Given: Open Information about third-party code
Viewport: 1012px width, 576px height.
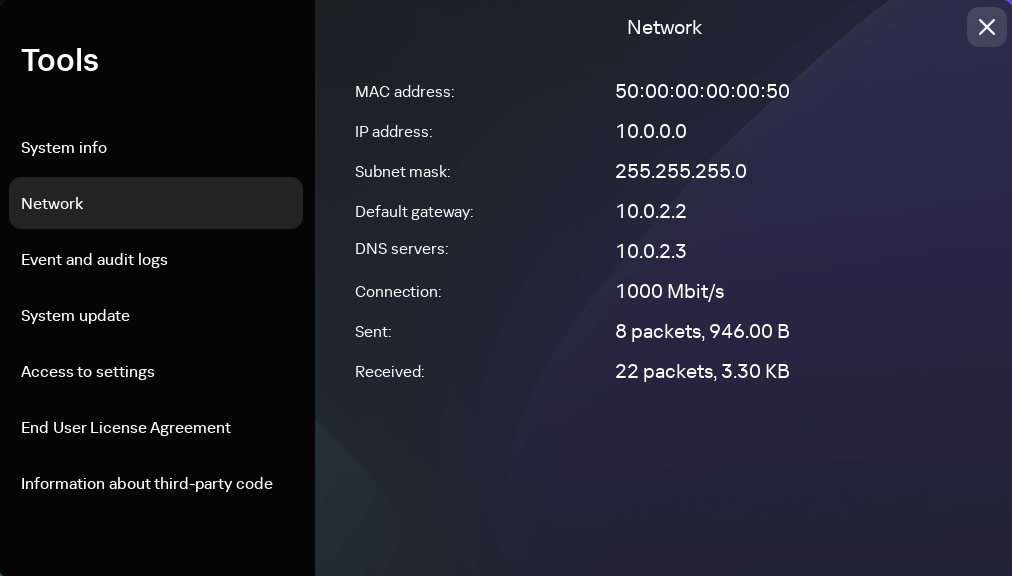Looking at the screenshot, I should tap(147, 483).
